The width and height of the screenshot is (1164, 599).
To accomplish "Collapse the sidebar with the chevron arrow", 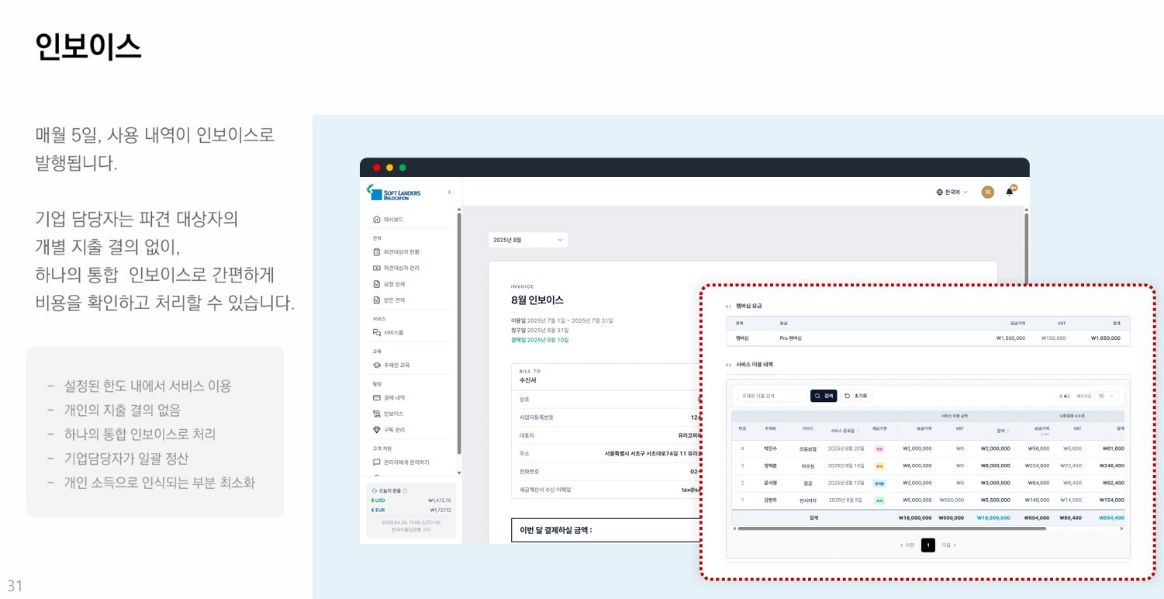I will pos(449,192).
